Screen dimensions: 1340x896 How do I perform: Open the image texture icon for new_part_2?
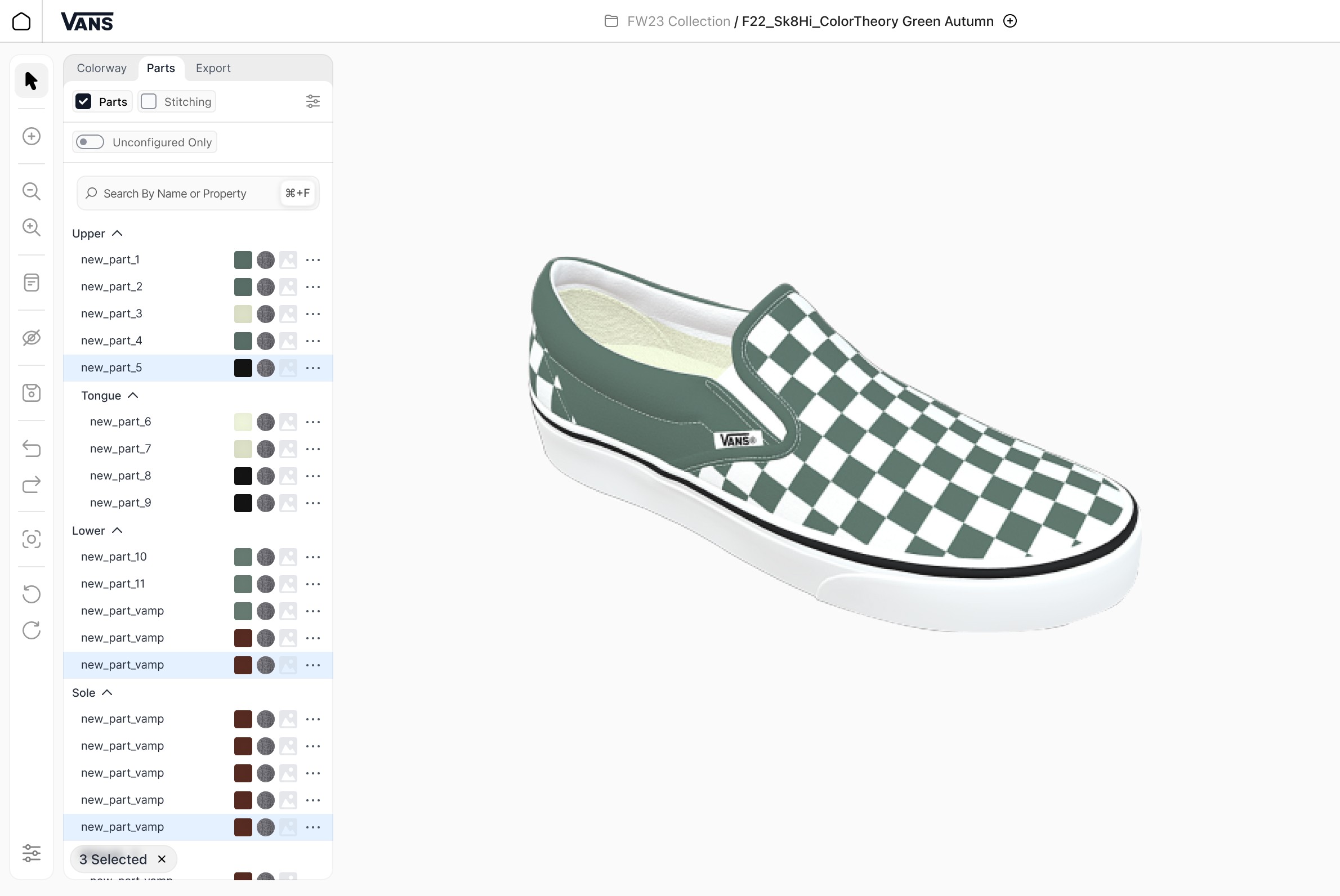288,287
